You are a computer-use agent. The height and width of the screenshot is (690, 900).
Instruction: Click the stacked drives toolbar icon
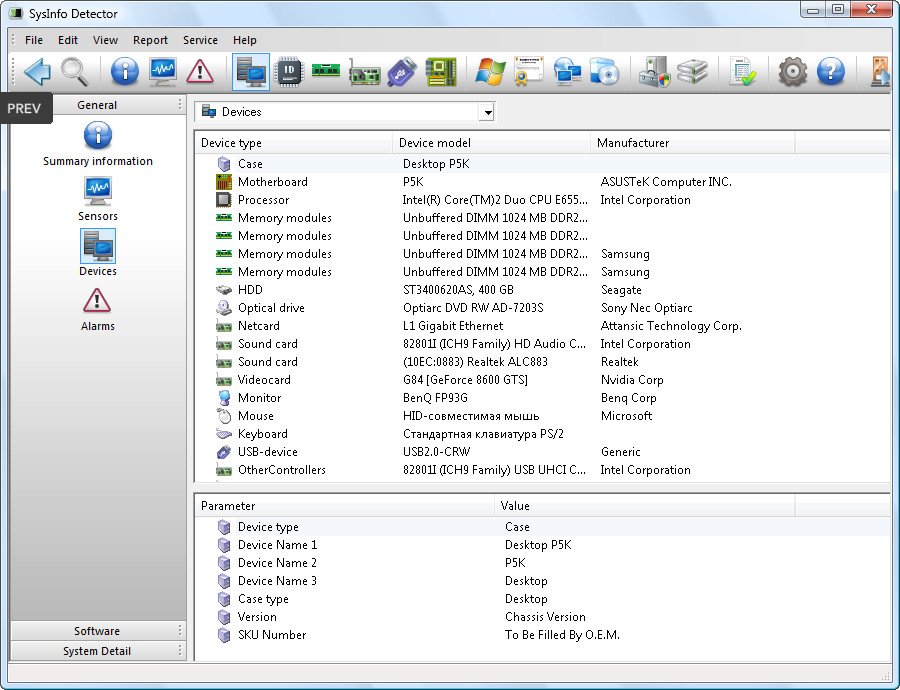[692, 72]
